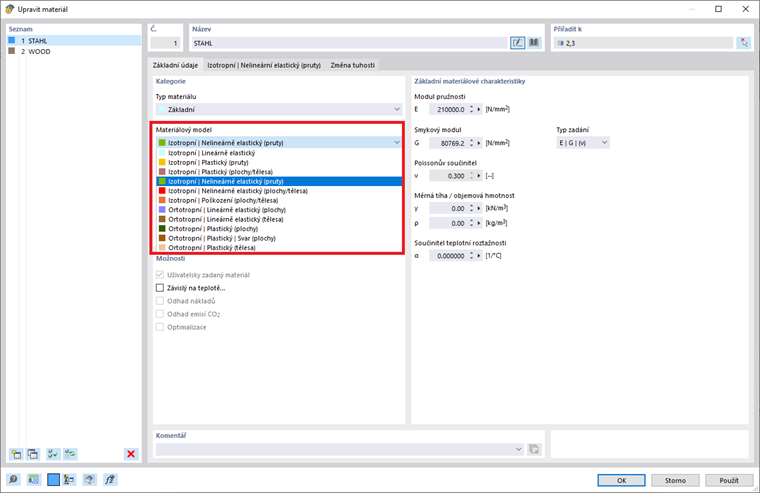Click the thermal expansion α field 0.000000
This screenshot has height=493, width=760.
[448, 256]
